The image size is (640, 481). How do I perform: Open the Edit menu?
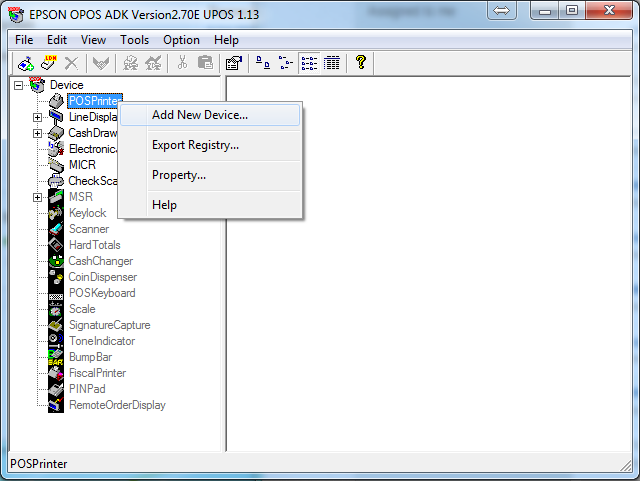[57, 40]
